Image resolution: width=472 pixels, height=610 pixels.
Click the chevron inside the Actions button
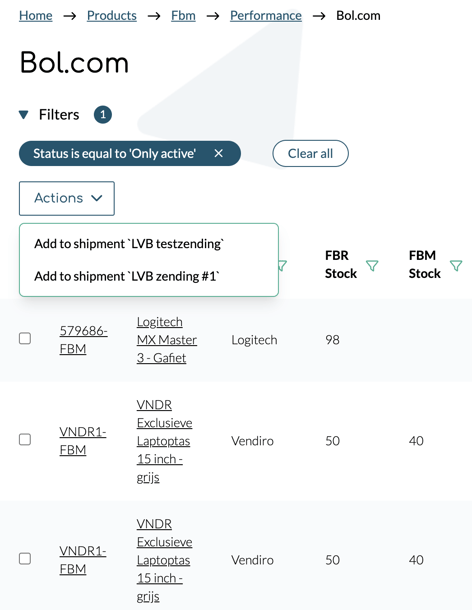[97, 198]
